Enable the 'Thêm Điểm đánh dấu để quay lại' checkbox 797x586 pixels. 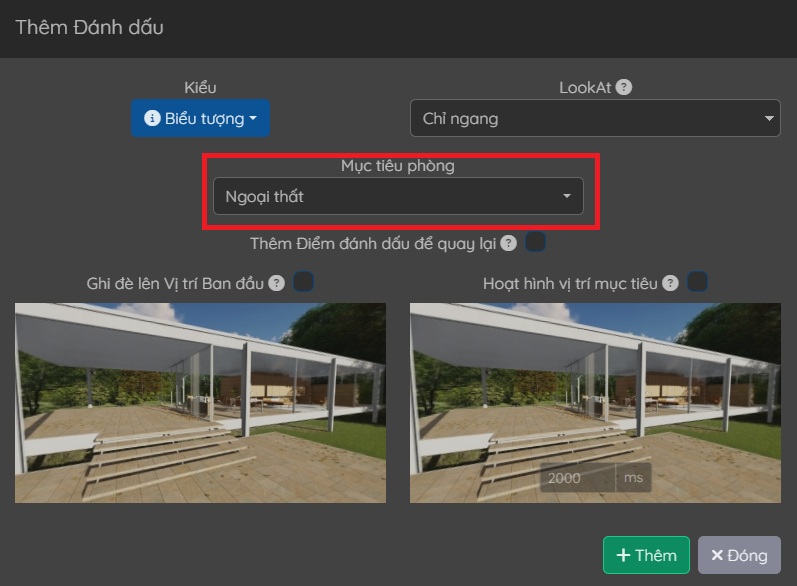(536, 243)
